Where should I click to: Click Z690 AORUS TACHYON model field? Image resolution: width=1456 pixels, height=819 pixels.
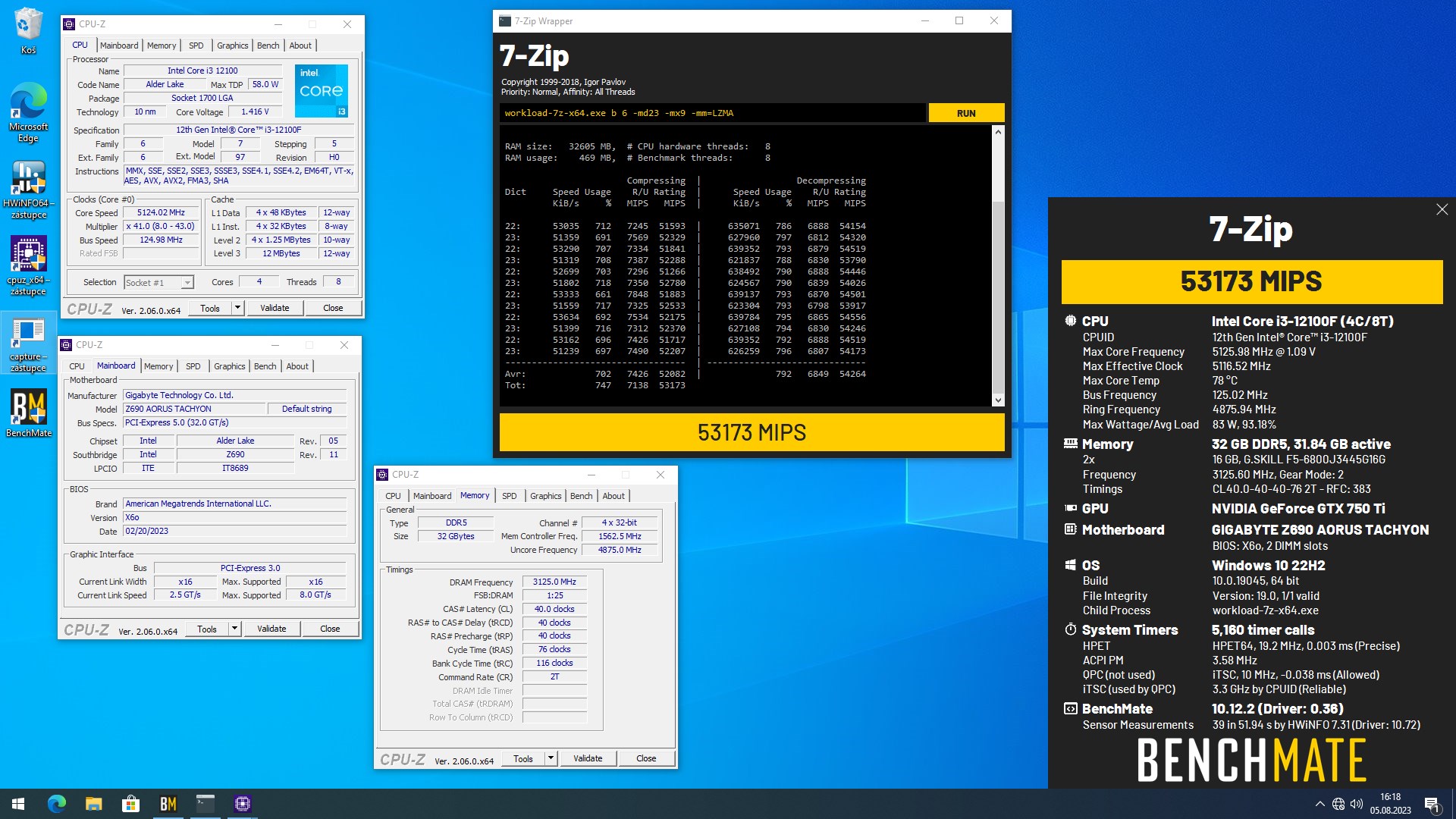click(x=194, y=409)
